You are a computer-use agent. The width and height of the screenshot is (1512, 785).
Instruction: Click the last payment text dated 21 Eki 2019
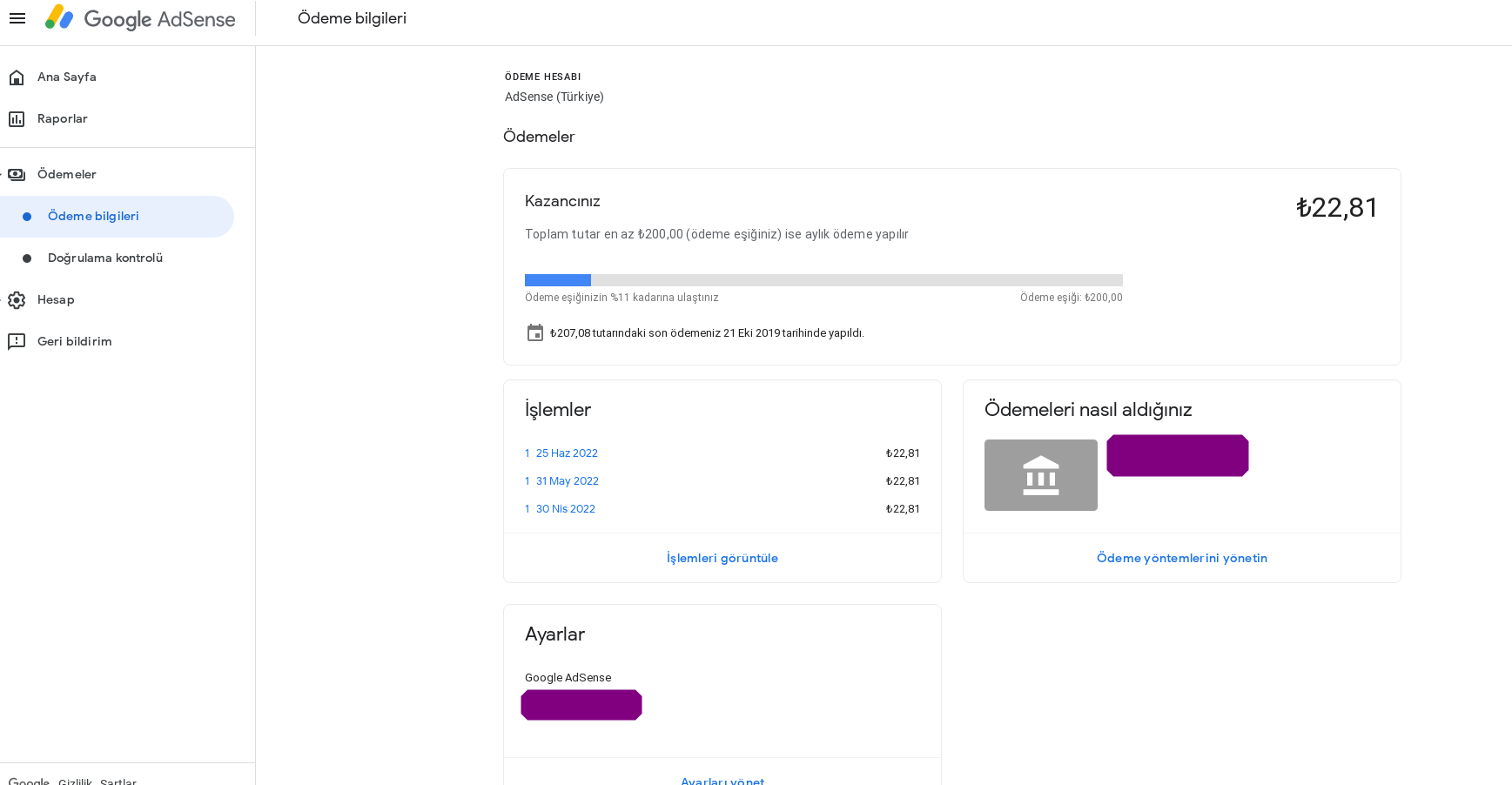(x=707, y=333)
